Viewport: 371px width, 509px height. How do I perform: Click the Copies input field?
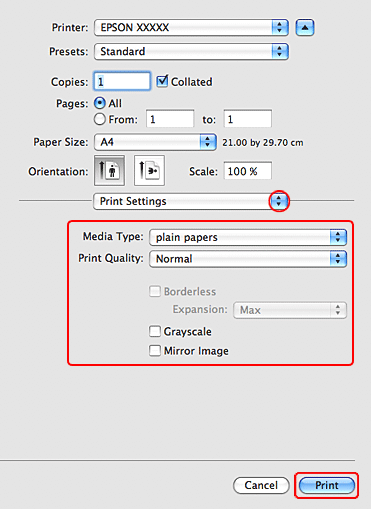tap(122, 81)
